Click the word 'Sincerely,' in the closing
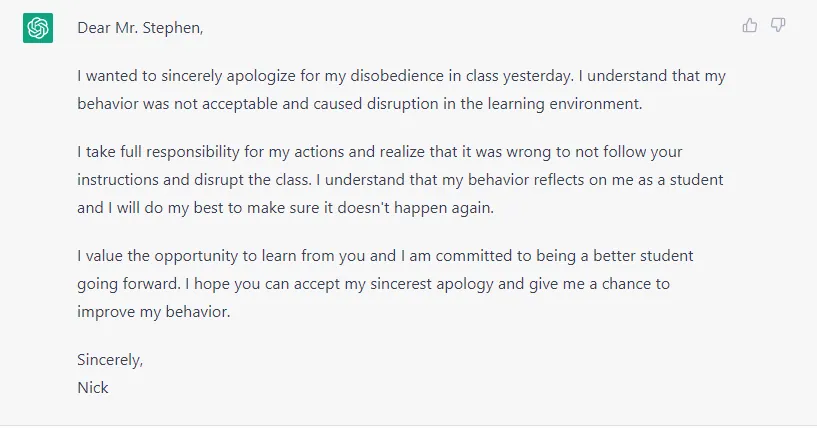 [x=110, y=360]
